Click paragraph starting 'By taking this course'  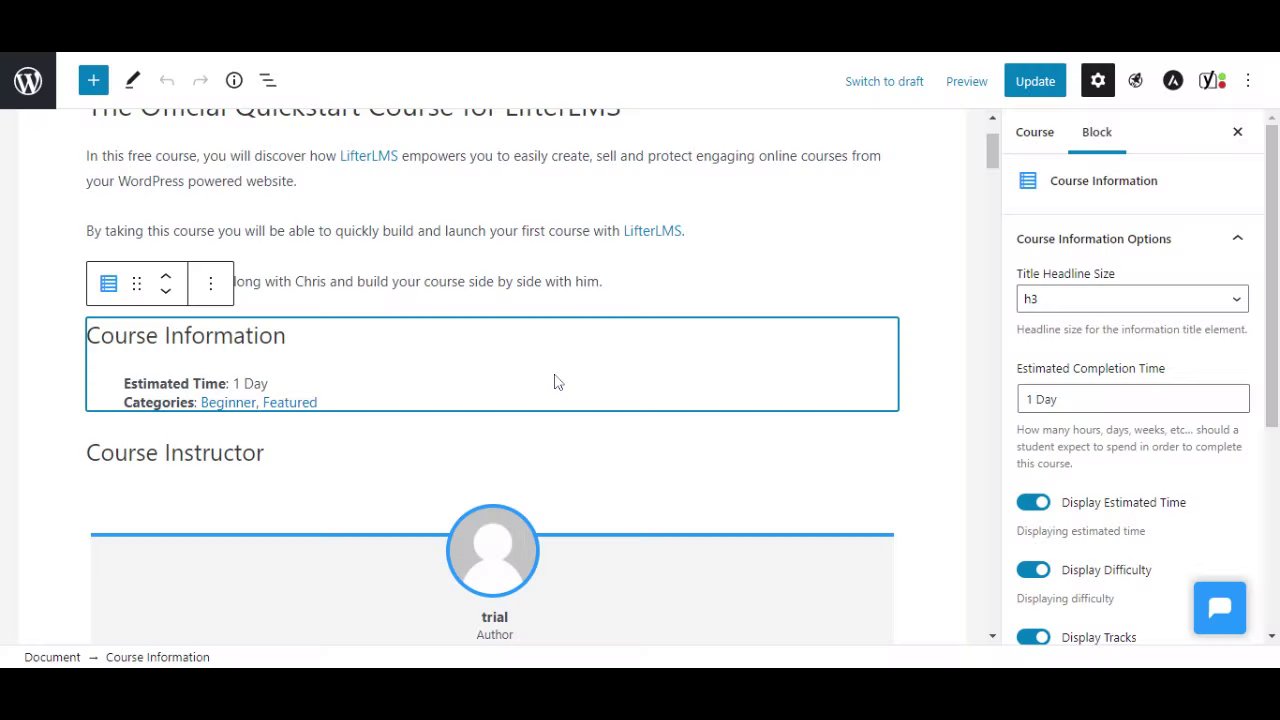385,231
